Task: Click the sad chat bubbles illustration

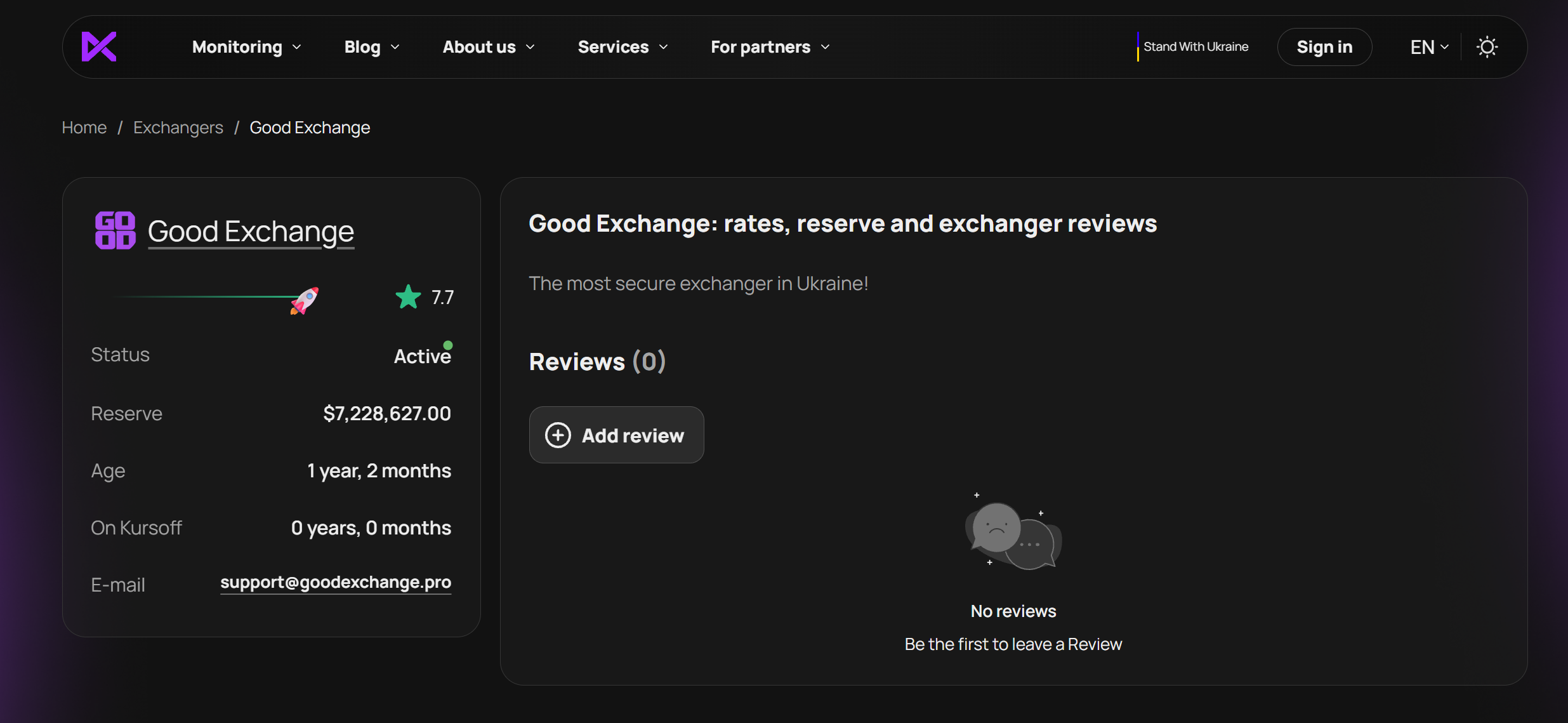Action: pos(1013,532)
